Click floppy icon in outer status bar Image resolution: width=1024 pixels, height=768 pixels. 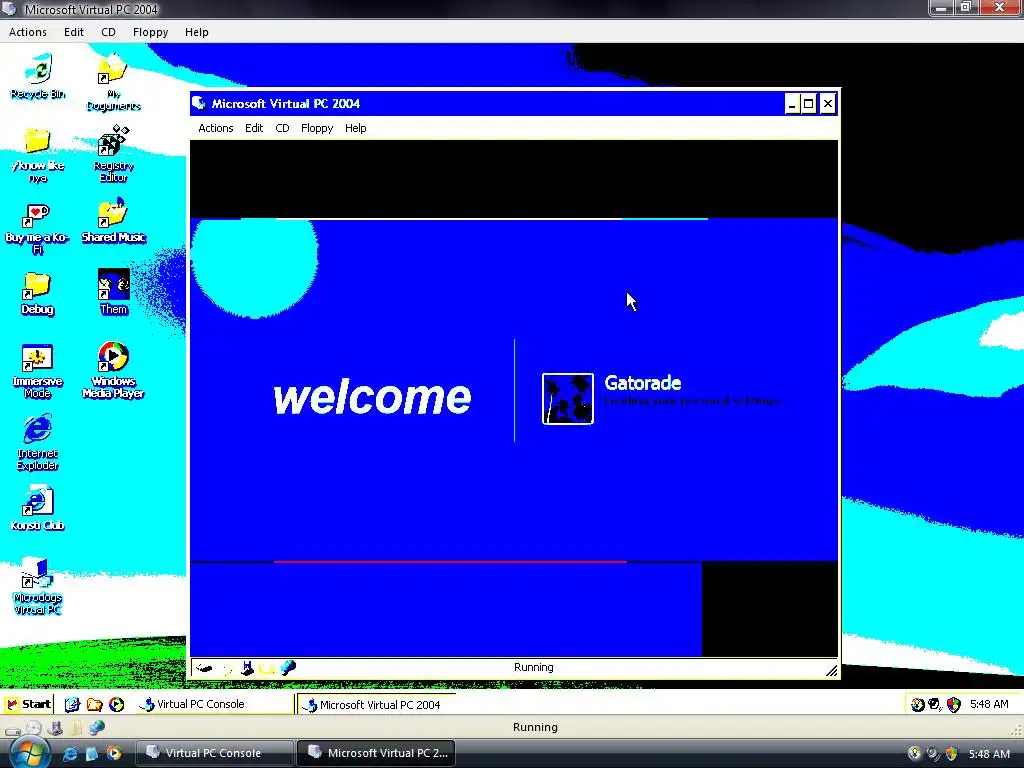point(55,728)
